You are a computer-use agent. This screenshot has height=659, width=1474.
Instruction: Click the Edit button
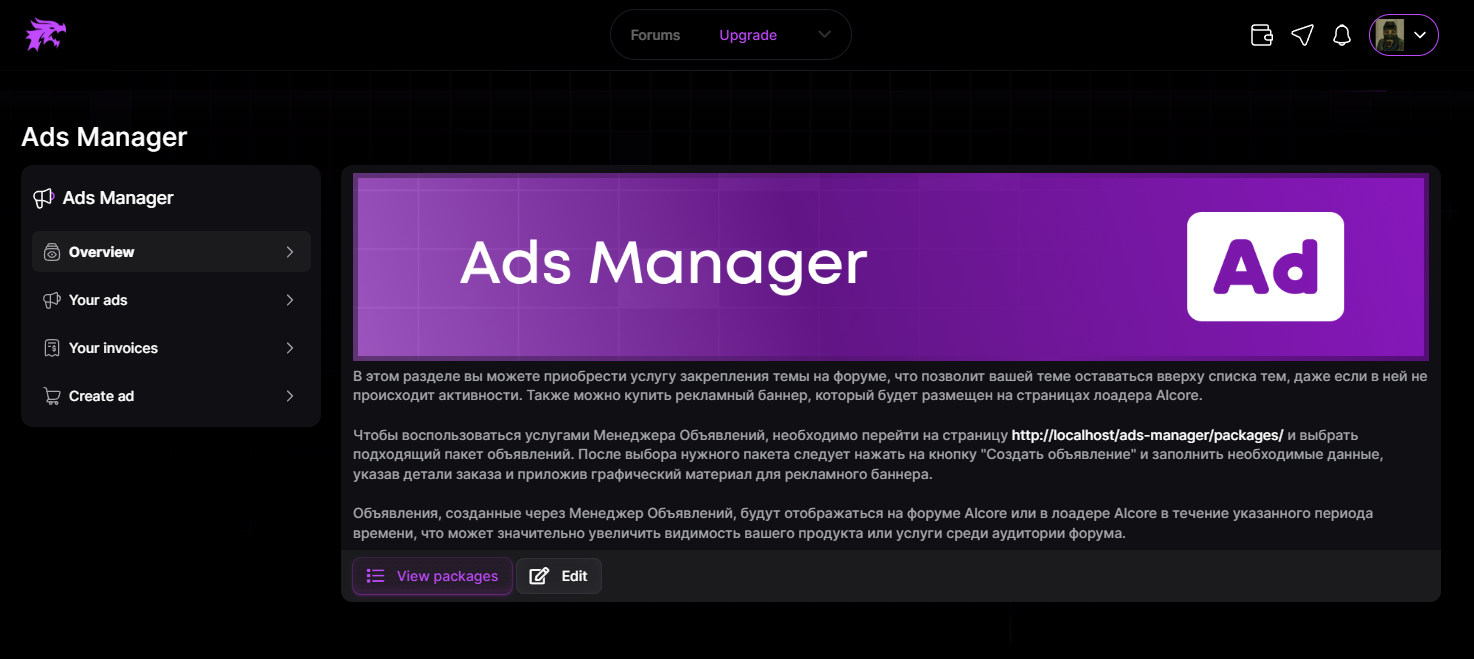tap(559, 576)
